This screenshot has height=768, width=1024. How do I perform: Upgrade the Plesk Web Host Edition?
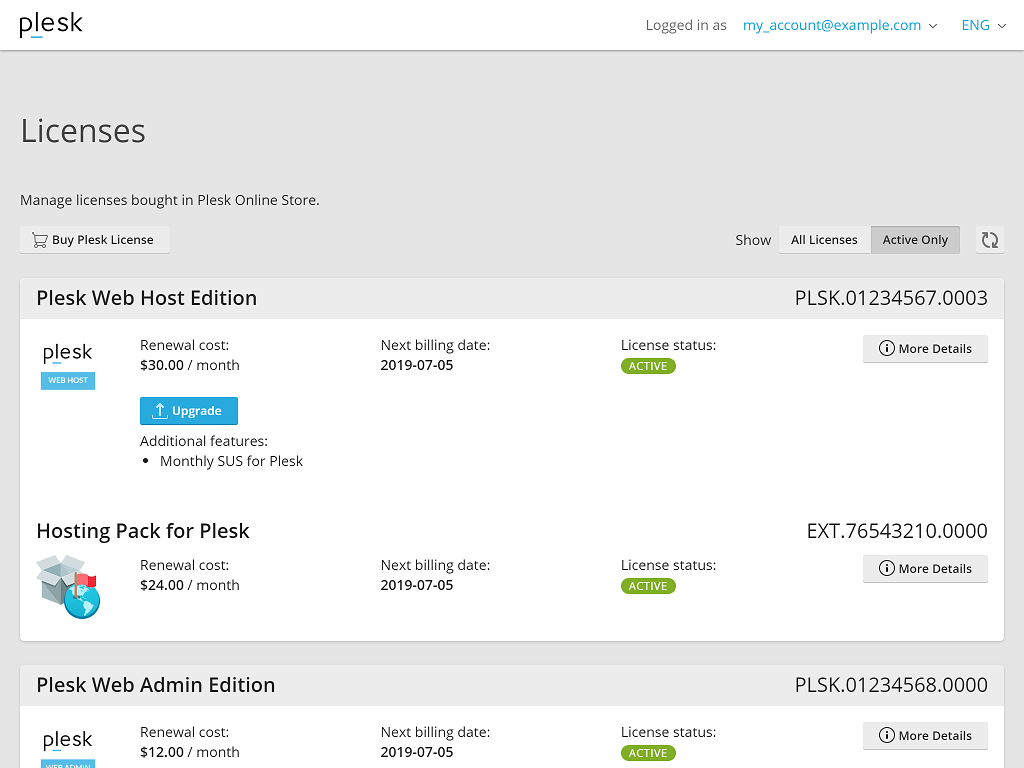(x=189, y=411)
